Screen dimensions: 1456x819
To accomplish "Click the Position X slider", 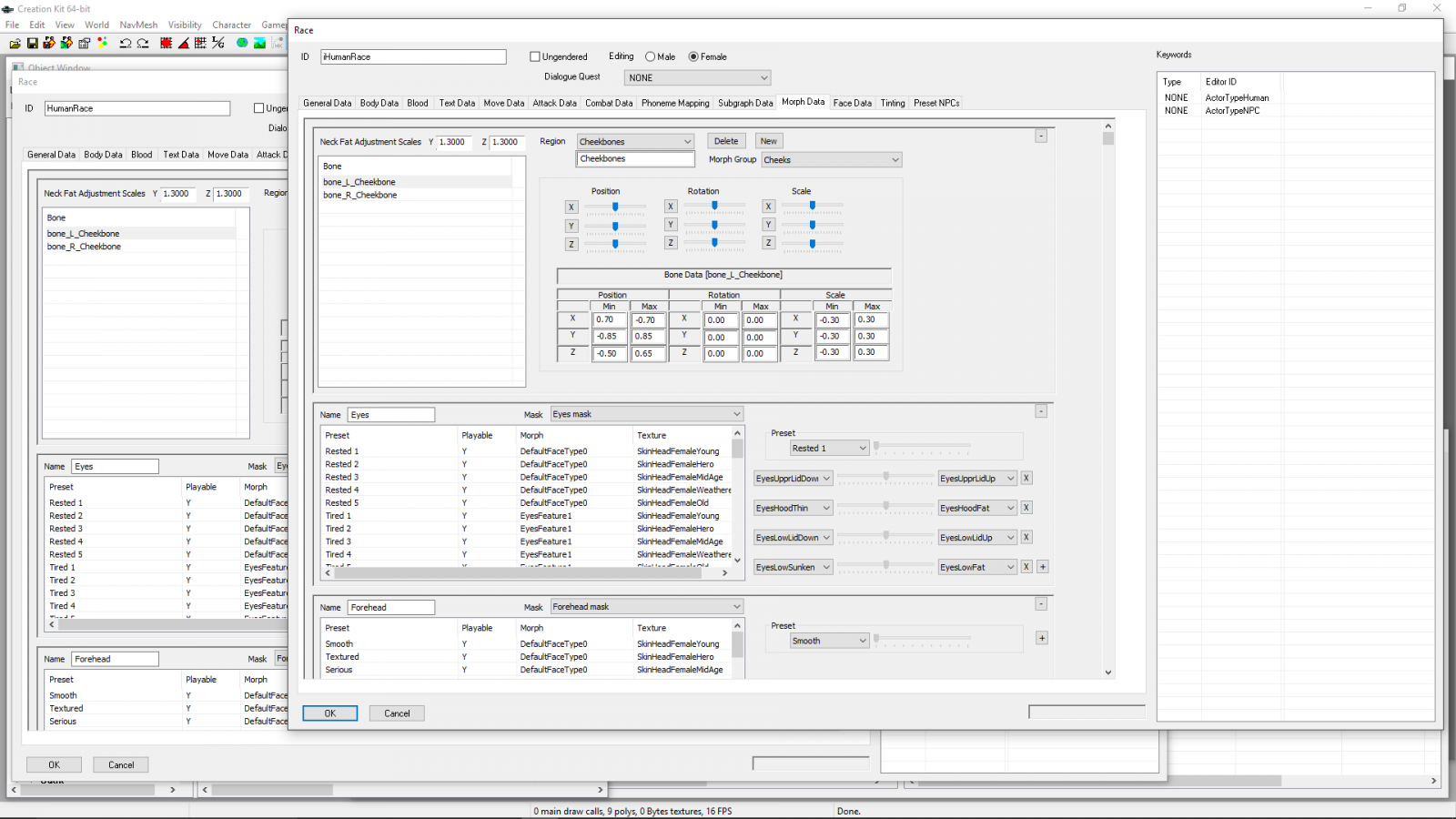I will [x=615, y=207].
